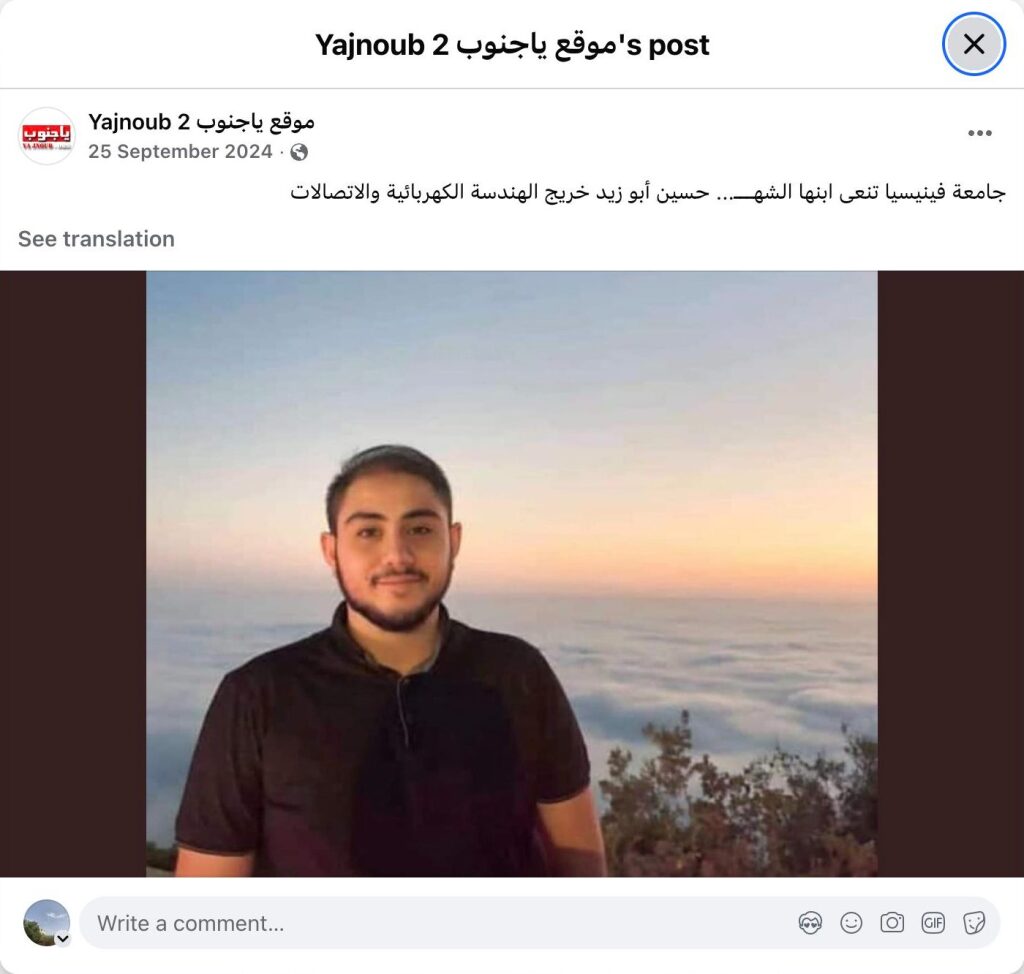This screenshot has height=974, width=1024.
Task: Click the dark margin right of photo
Action: click(x=951, y=574)
